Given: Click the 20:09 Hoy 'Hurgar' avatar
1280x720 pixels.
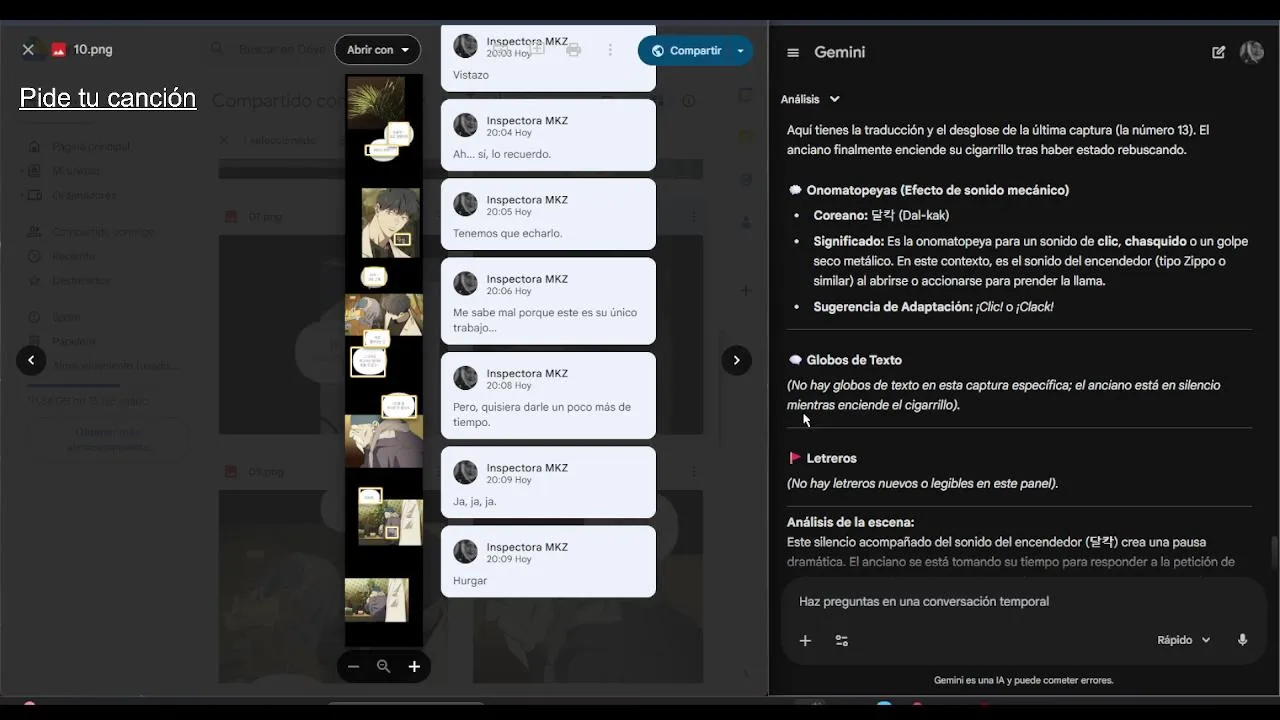Looking at the screenshot, I should 465,551.
